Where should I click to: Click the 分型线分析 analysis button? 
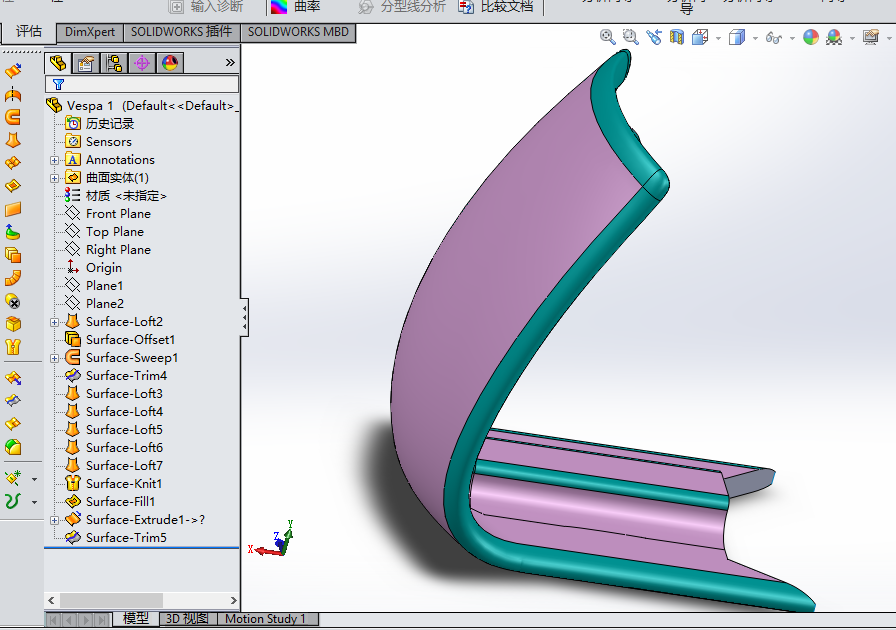(402, 7)
